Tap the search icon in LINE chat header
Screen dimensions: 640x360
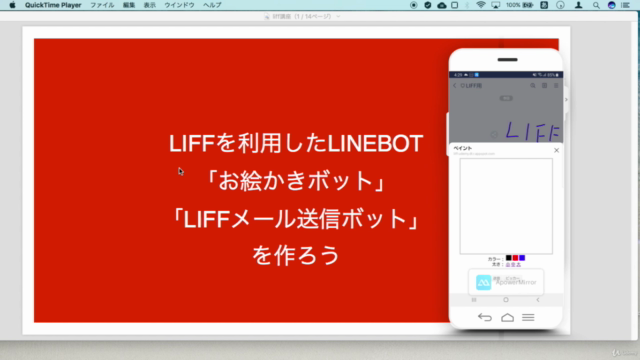click(533, 86)
